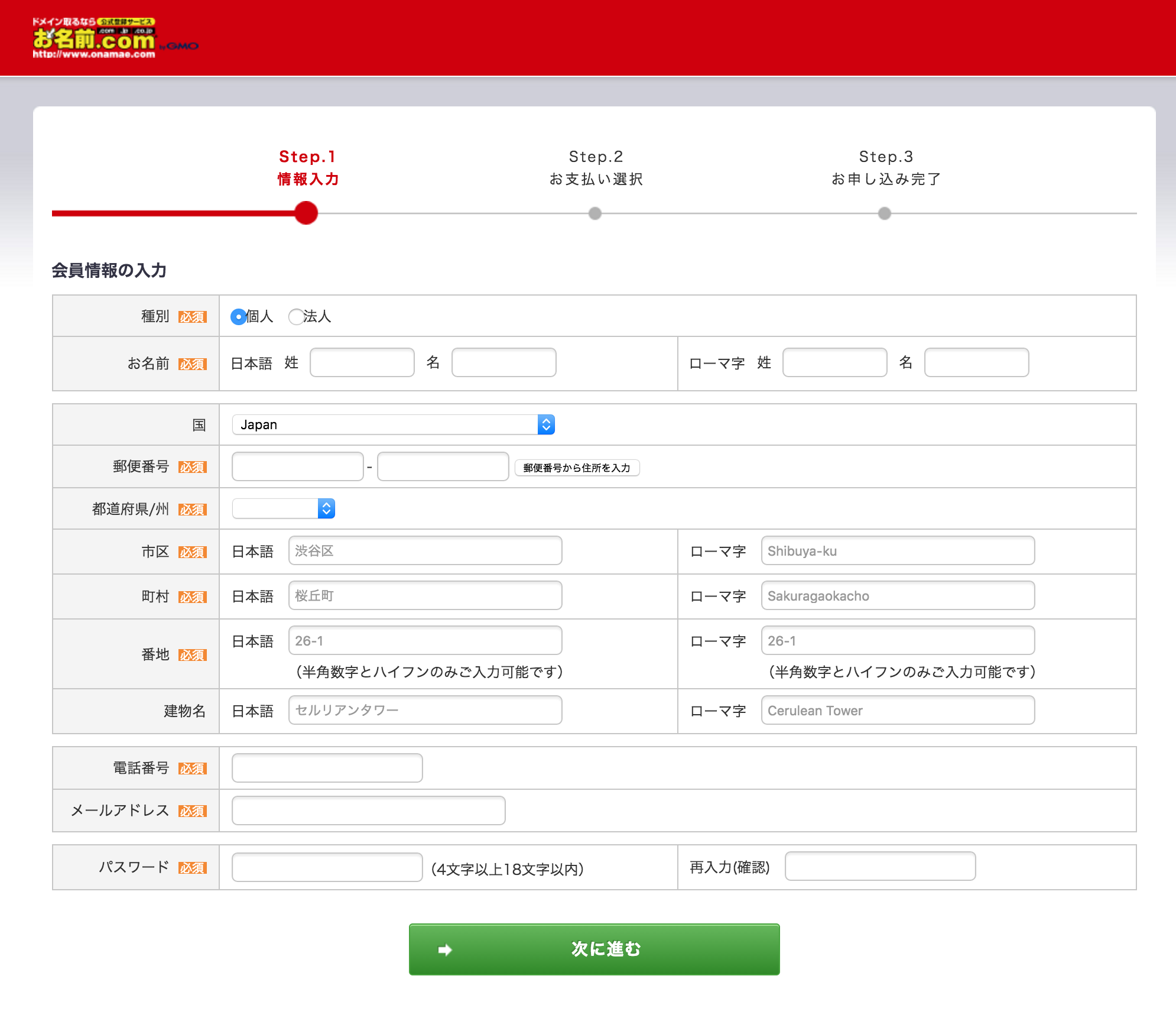The image size is (1176, 1018).
Task: Click 郵便番号から住所を入力 button
Action: click(577, 468)
